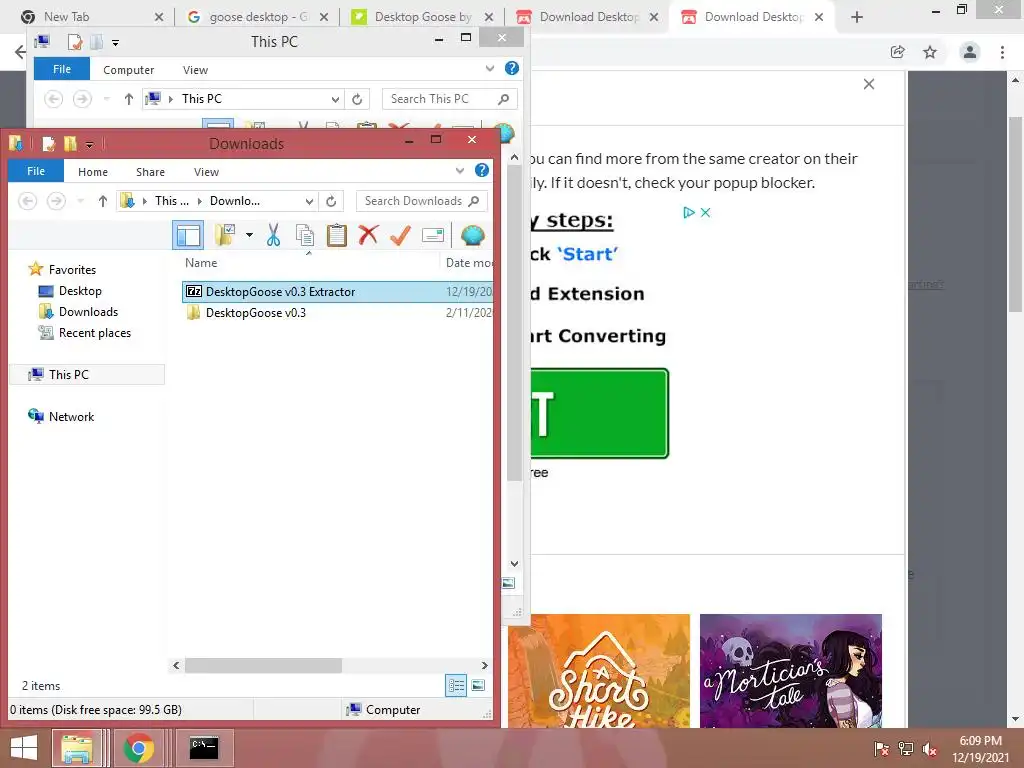The image size is (1024, 768).
Task: Click the Search This PC field
Action: click(x=449, y=99)
